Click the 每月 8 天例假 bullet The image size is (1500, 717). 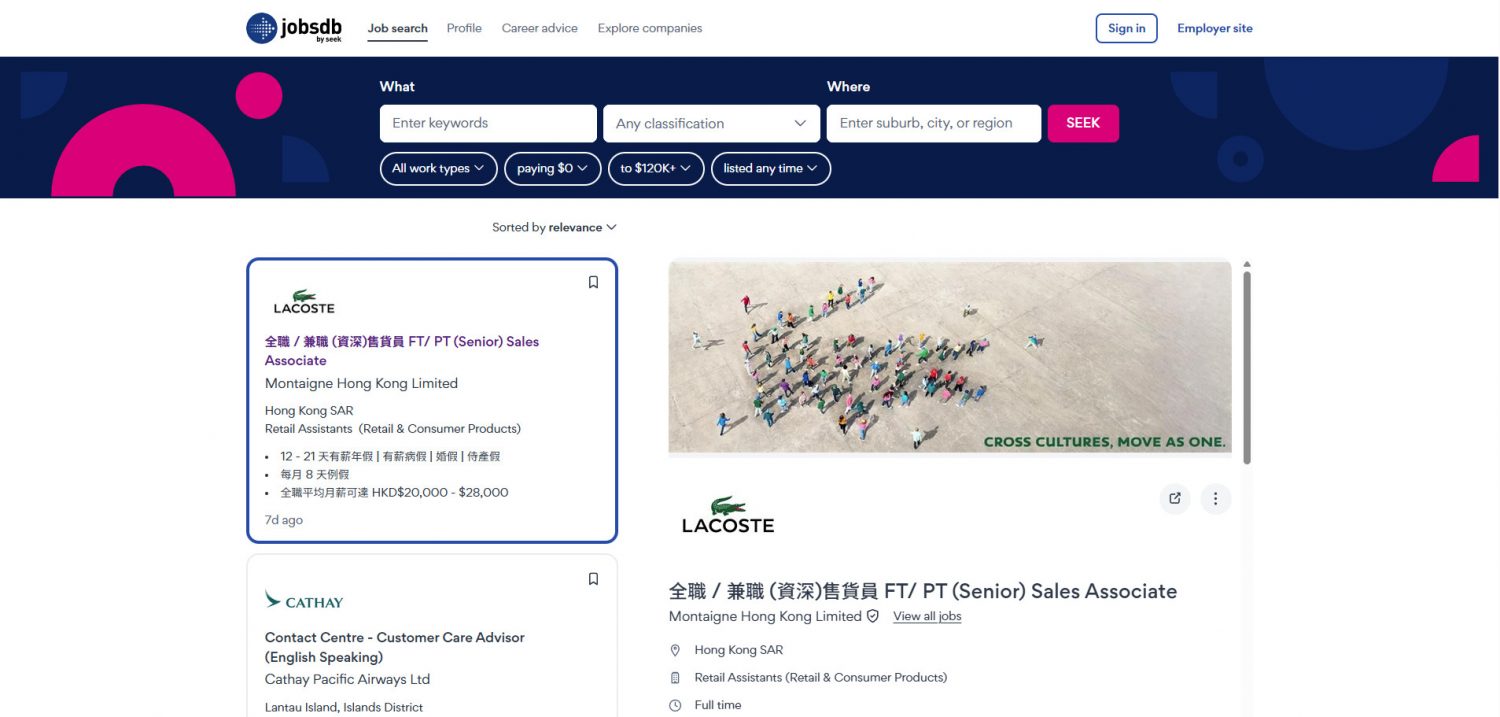[x=315, y=474]
